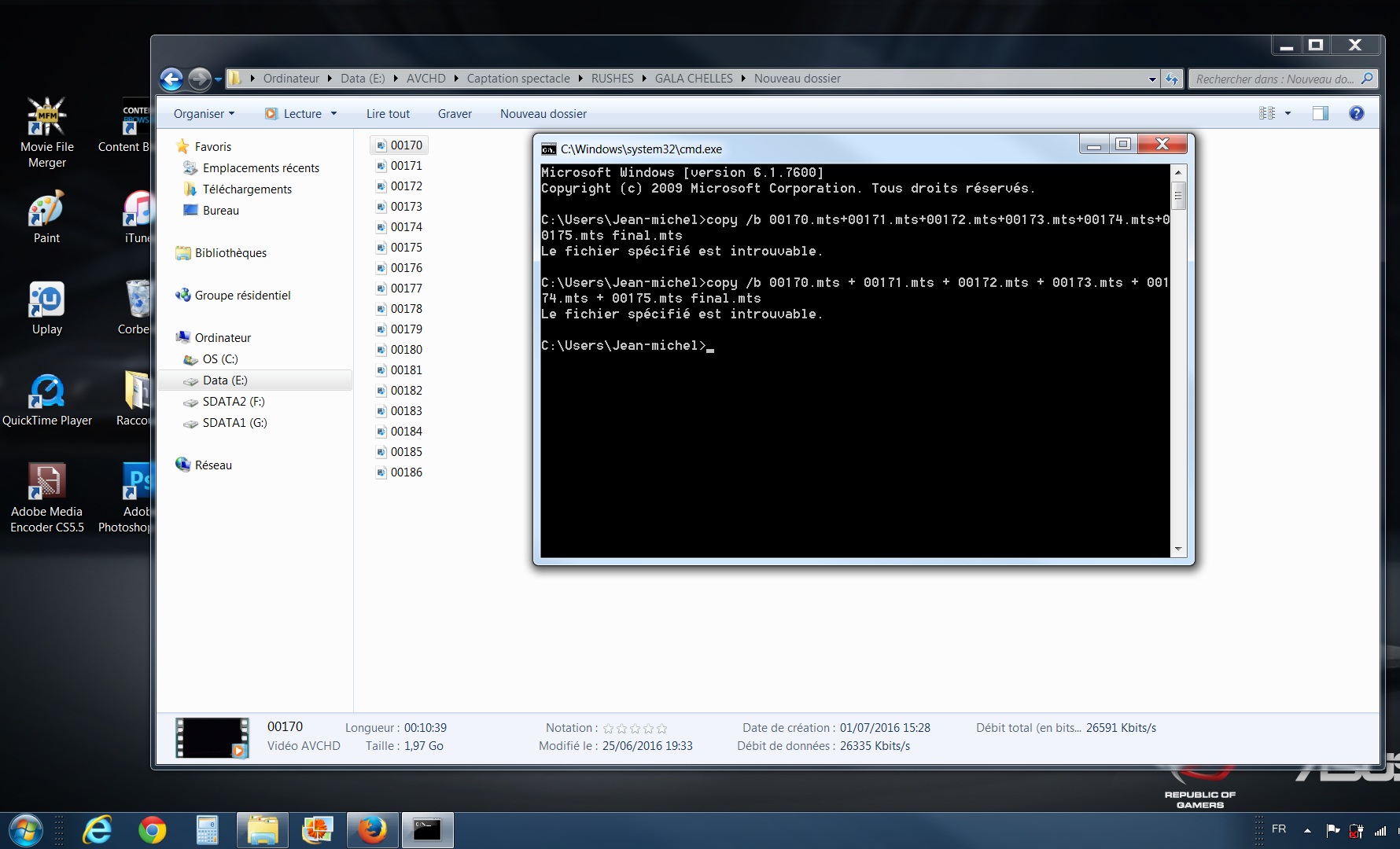Refresh the folder address bar
The height and width of the screenshot is (849, 1400).
coord(1172,79)
